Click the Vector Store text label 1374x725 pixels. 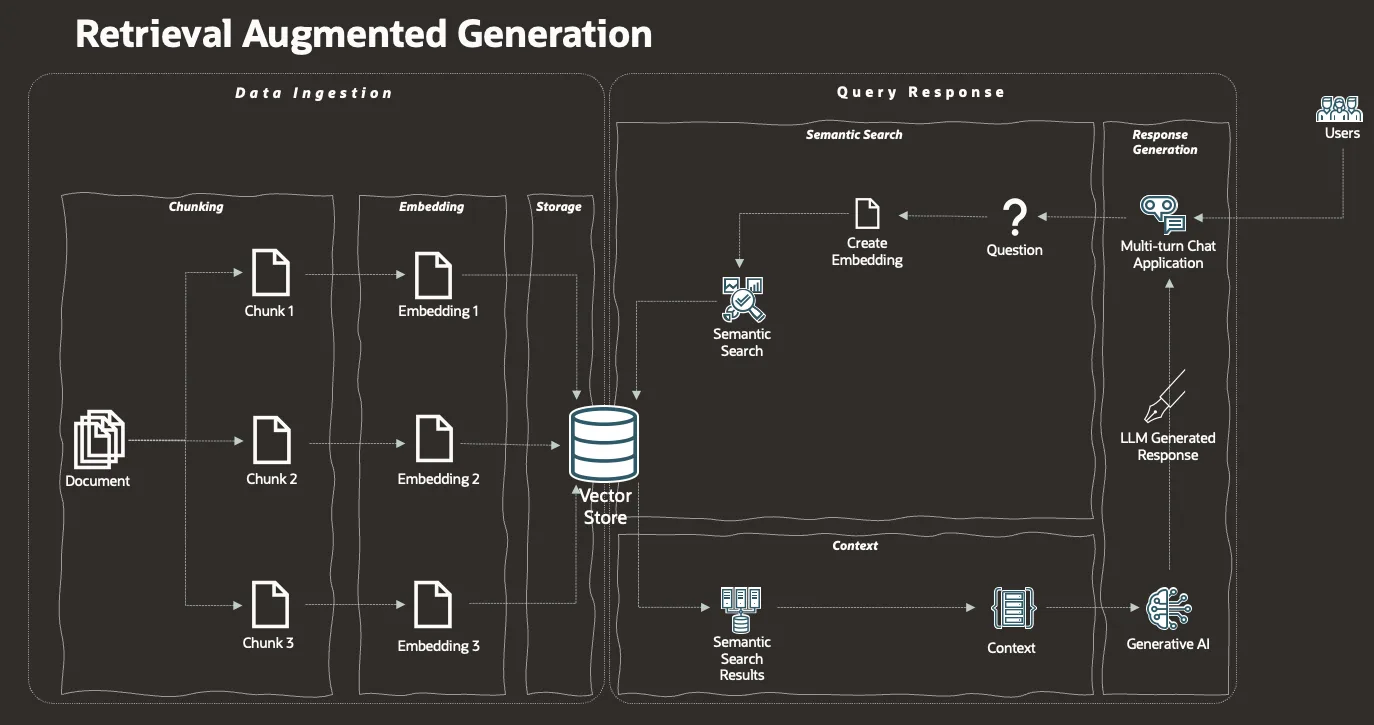click(x=606, y=507)
